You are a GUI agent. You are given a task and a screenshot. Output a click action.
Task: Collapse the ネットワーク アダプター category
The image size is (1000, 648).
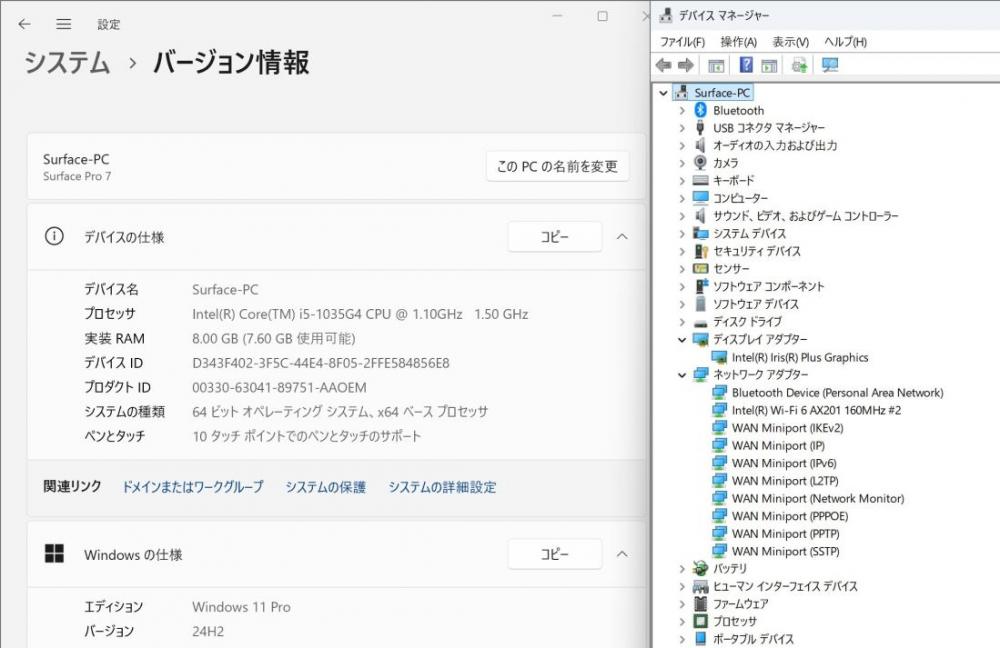click(682, 374)
